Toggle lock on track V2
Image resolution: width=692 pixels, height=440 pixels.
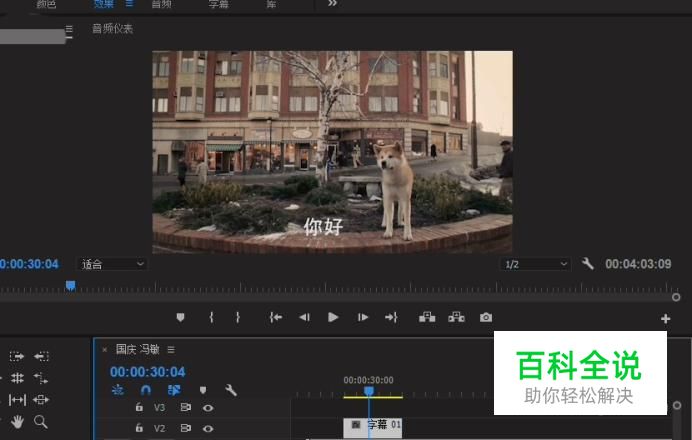pyautogui.click(x=139, y=428)
